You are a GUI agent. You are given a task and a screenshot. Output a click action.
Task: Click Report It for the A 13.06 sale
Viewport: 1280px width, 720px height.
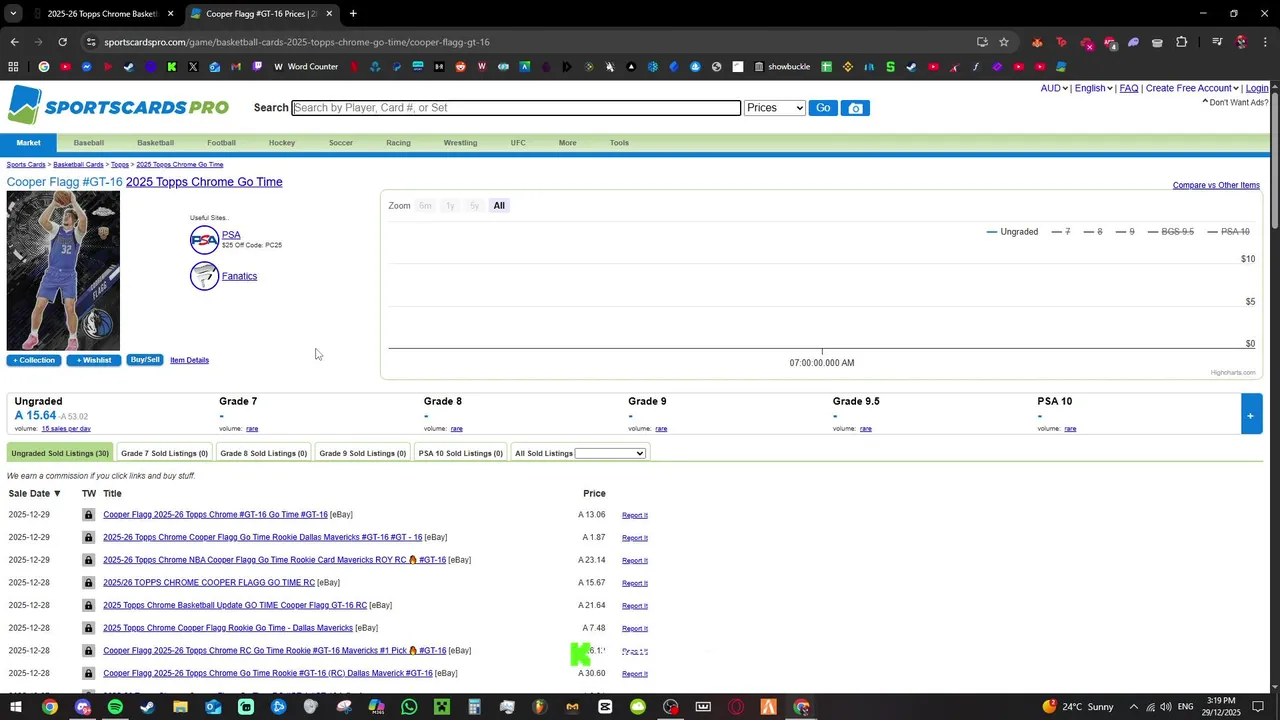pyautogui.click(x=635, y=515)
